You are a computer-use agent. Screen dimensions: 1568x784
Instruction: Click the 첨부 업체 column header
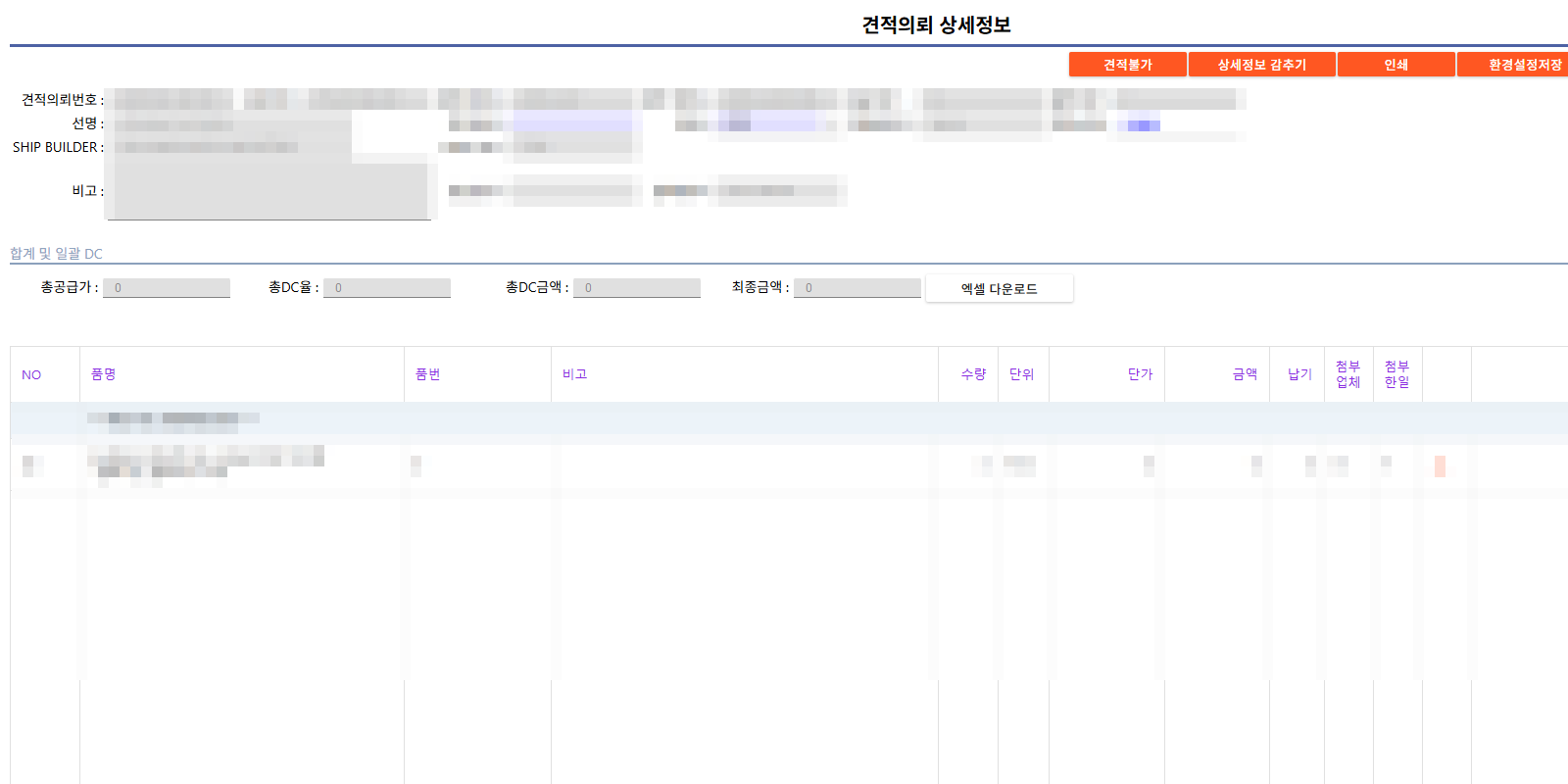pyautogui.click(x=1348, y=374)
